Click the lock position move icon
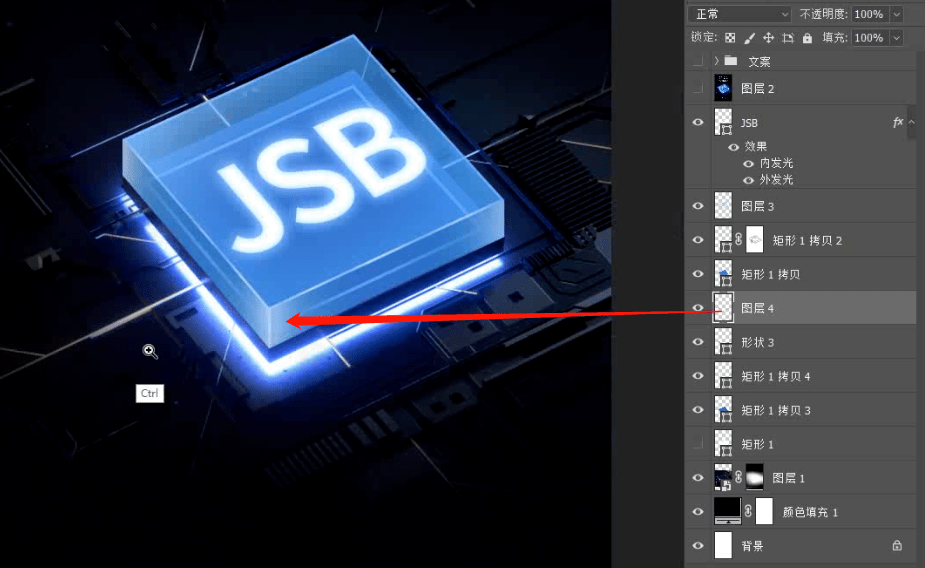This screenshot has width=925, height=568. [x=768, y=38]
